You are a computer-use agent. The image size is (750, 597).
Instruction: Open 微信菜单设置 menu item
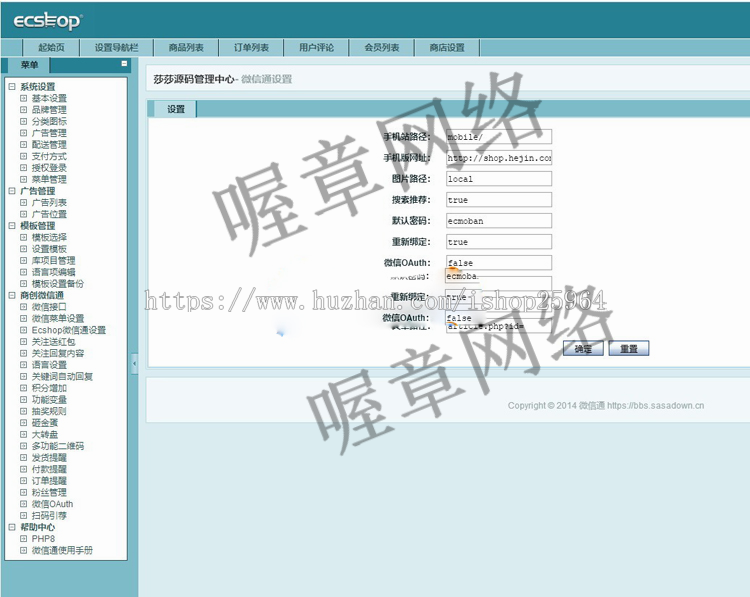[57, 319]
